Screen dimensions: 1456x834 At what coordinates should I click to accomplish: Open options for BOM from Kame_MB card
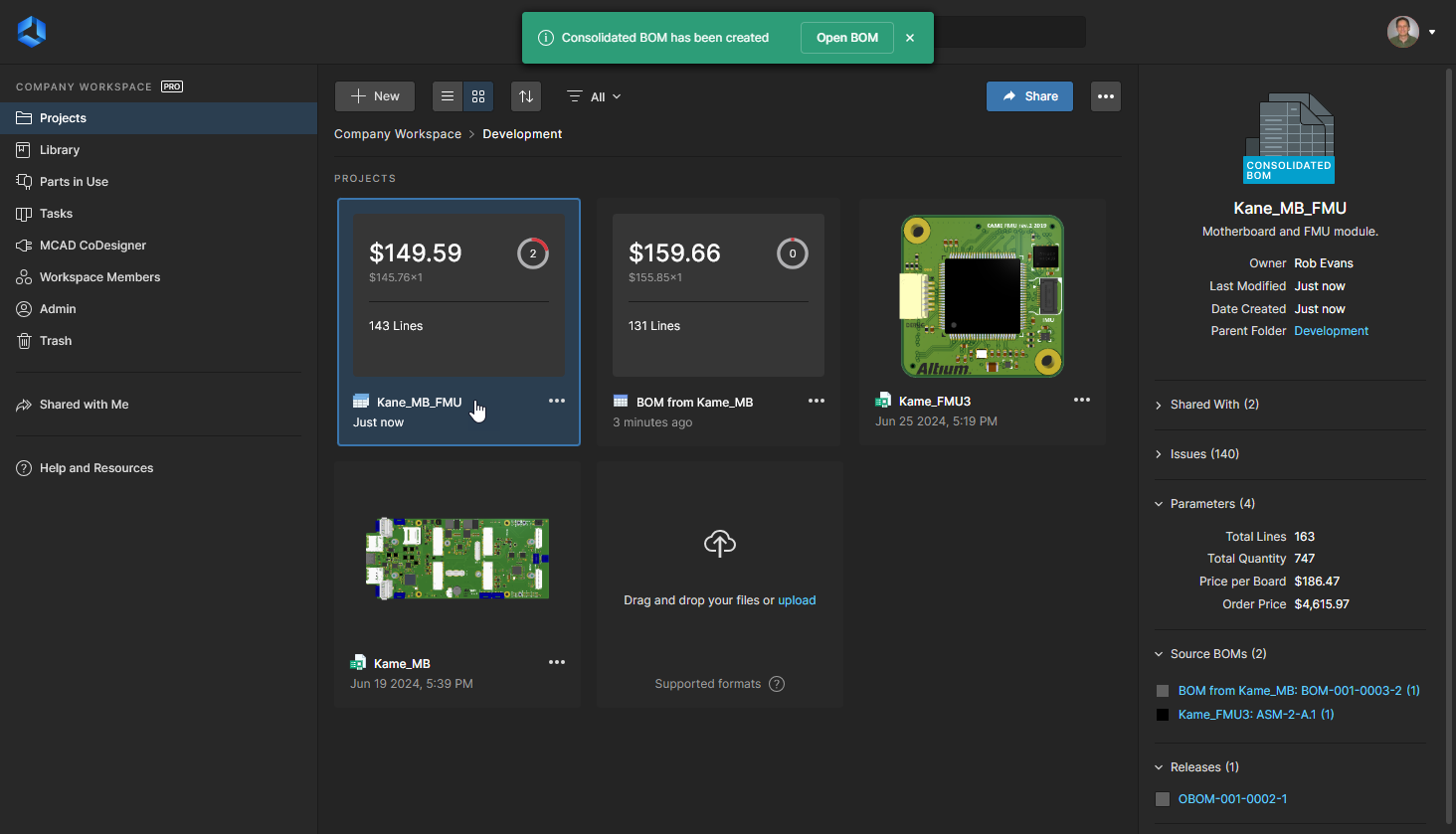click(x=817, y=401)
